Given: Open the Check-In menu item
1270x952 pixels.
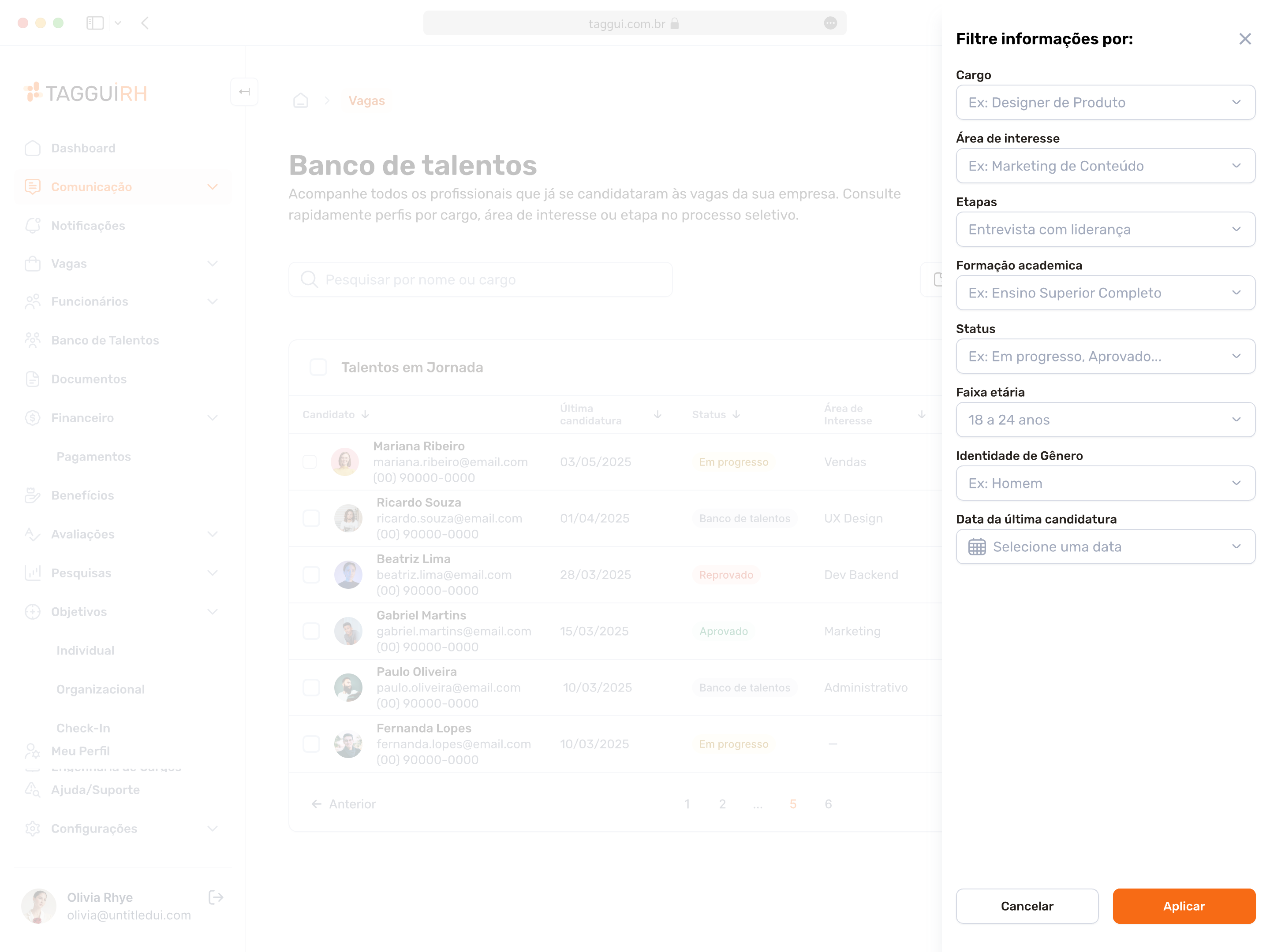Looking at the screenshot, I should tap(83, 728).
